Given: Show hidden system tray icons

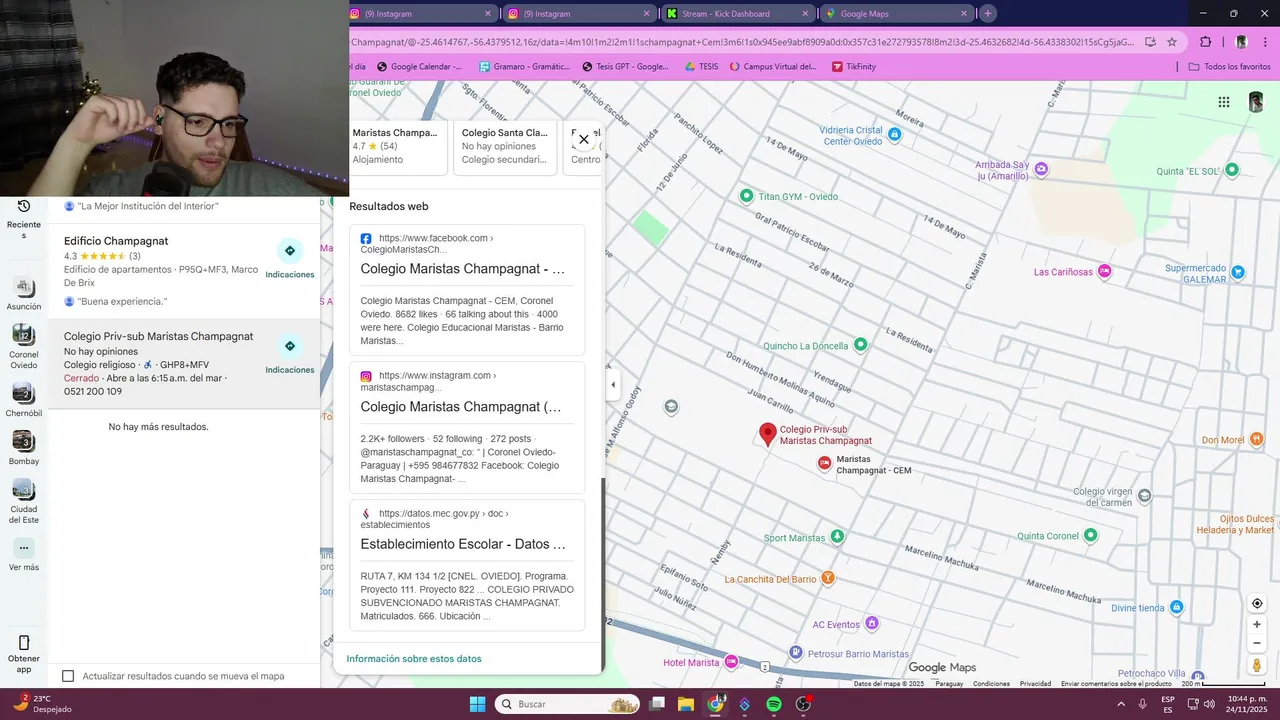Looking at the screenshot, I should click(1120, 704).
